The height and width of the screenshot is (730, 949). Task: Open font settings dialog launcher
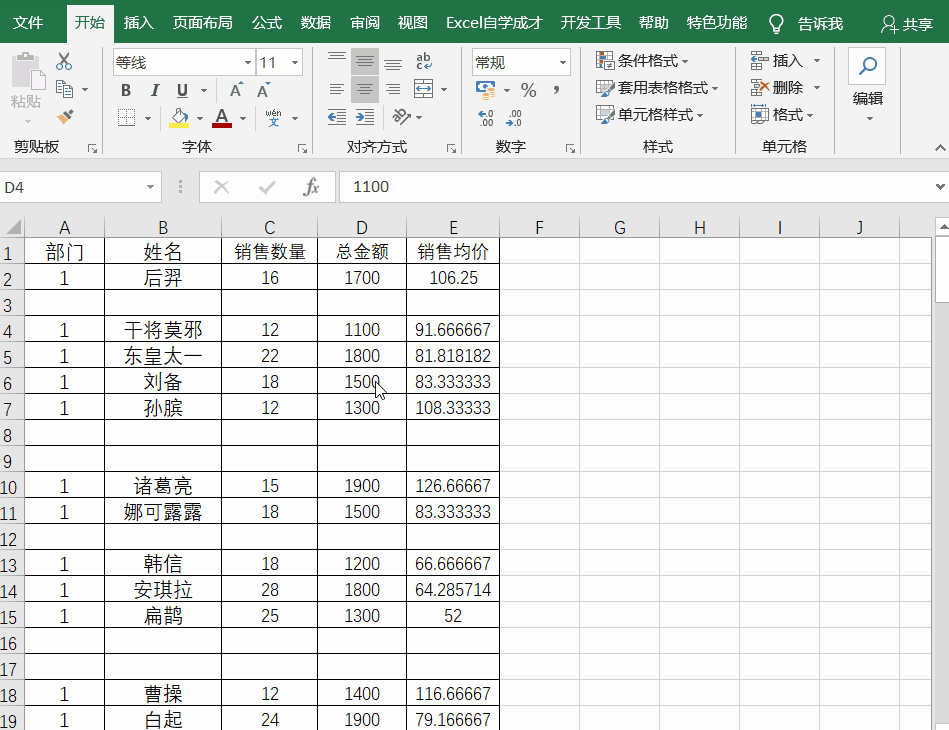302,148
